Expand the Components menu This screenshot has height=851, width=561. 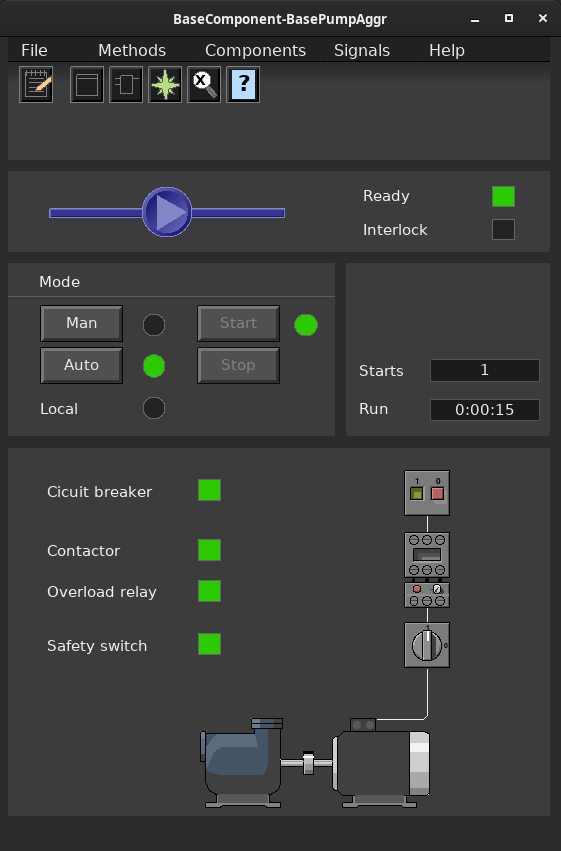pos(255,50)
